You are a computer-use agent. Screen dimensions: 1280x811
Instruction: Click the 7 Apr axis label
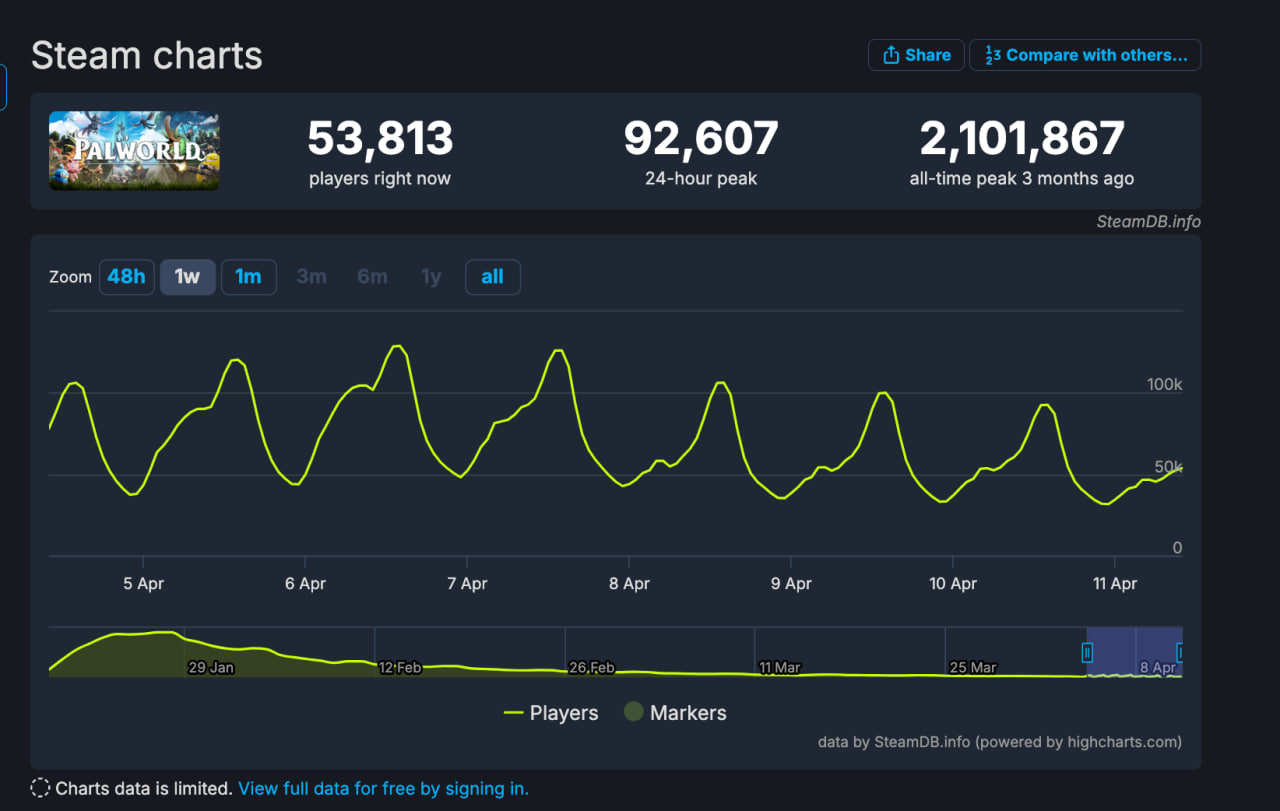tap(467, 584)
